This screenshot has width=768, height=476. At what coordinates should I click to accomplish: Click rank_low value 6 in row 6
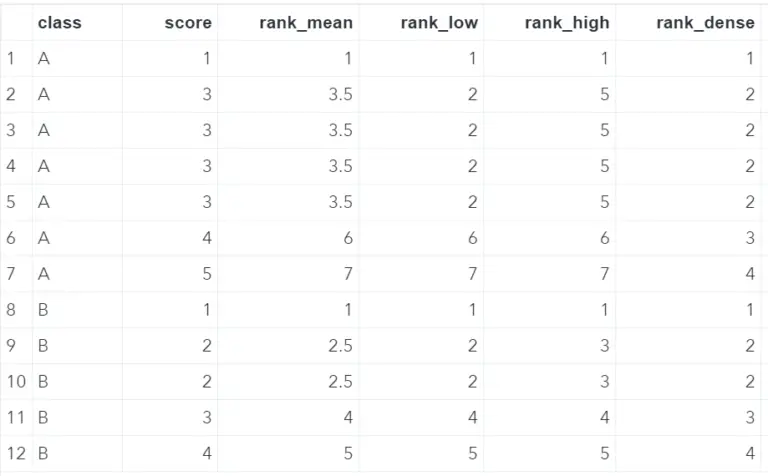pos(472,238)
